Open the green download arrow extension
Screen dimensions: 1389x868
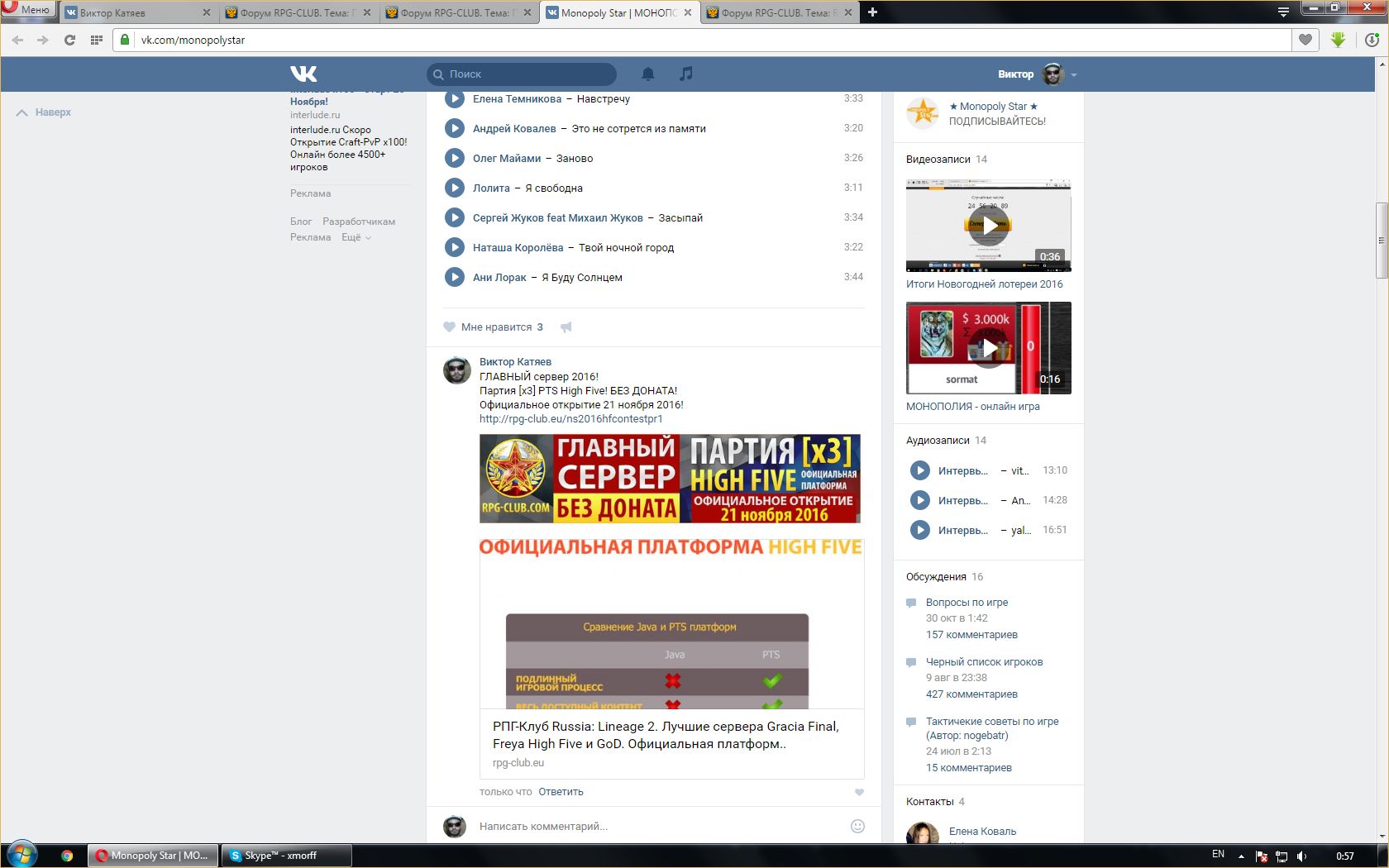click(1339, 40)
